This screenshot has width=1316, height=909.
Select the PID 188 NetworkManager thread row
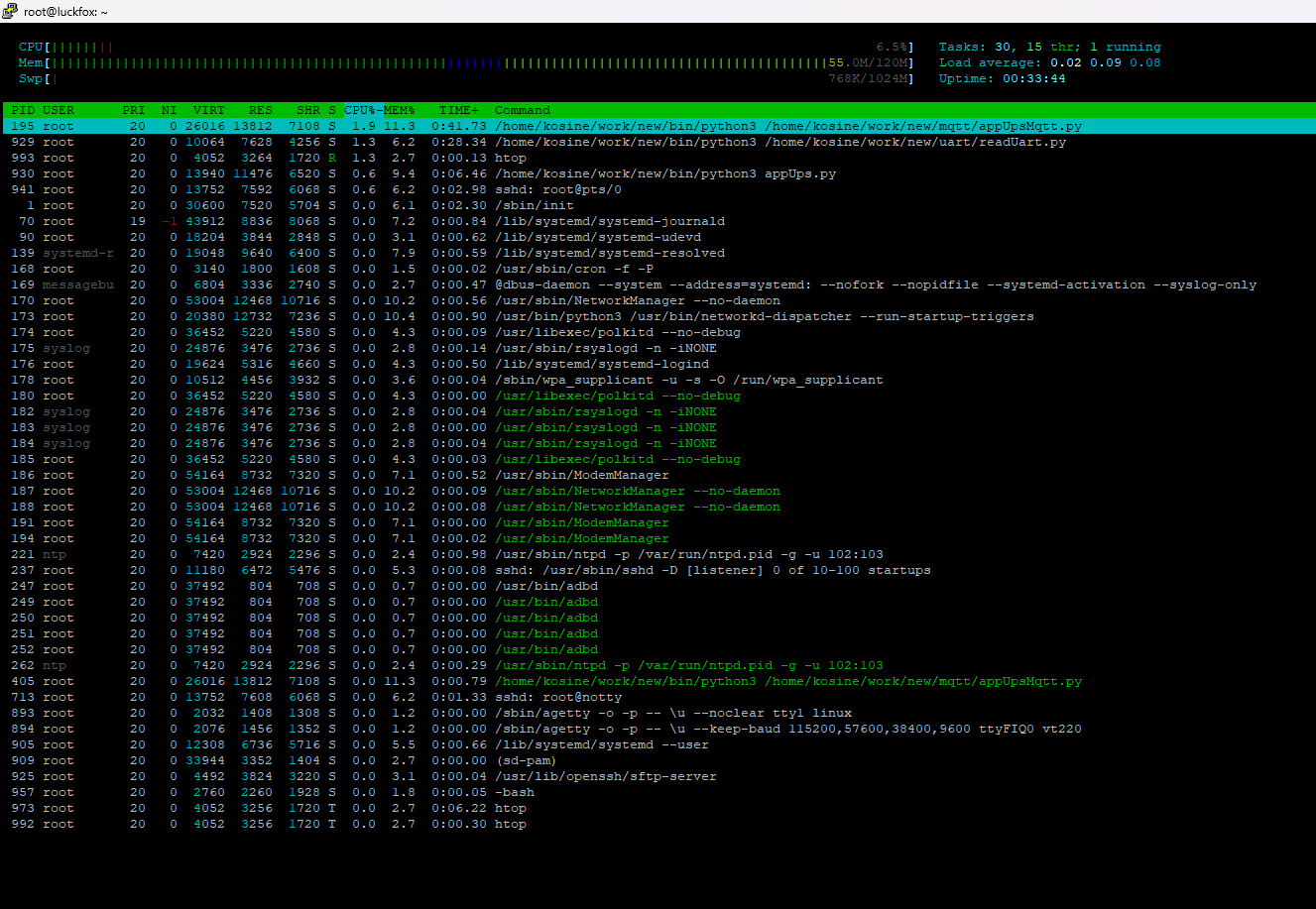[x=658, y=507]
